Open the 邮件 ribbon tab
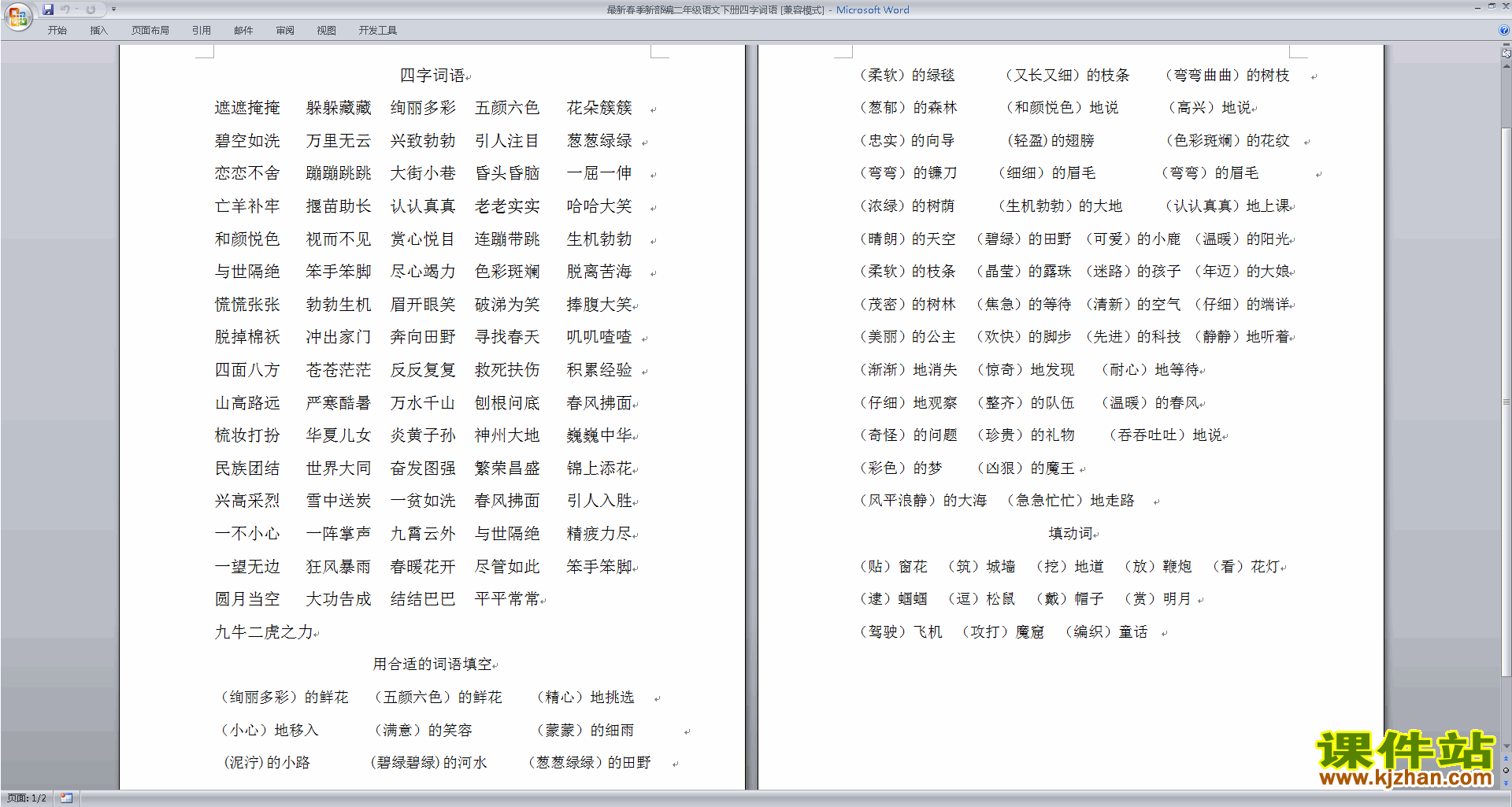The width and height of the screenshot is (1512, 807). click(243, 31)
